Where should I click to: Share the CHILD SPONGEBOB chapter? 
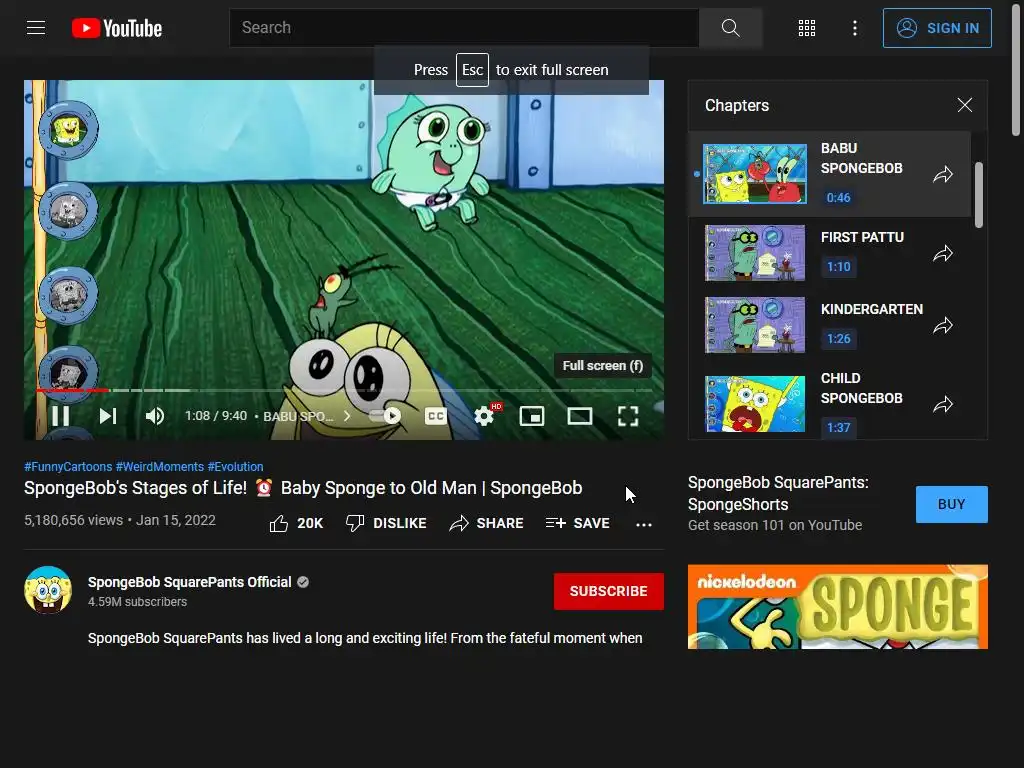click(943, 404)
